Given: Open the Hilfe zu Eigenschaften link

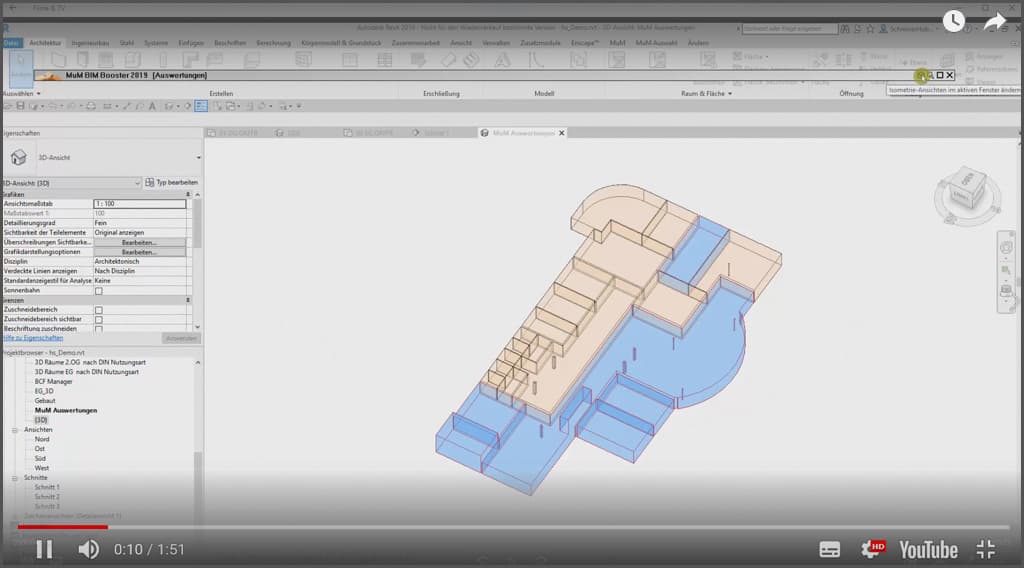Looking at the screenshot, I should click(33, 338).
